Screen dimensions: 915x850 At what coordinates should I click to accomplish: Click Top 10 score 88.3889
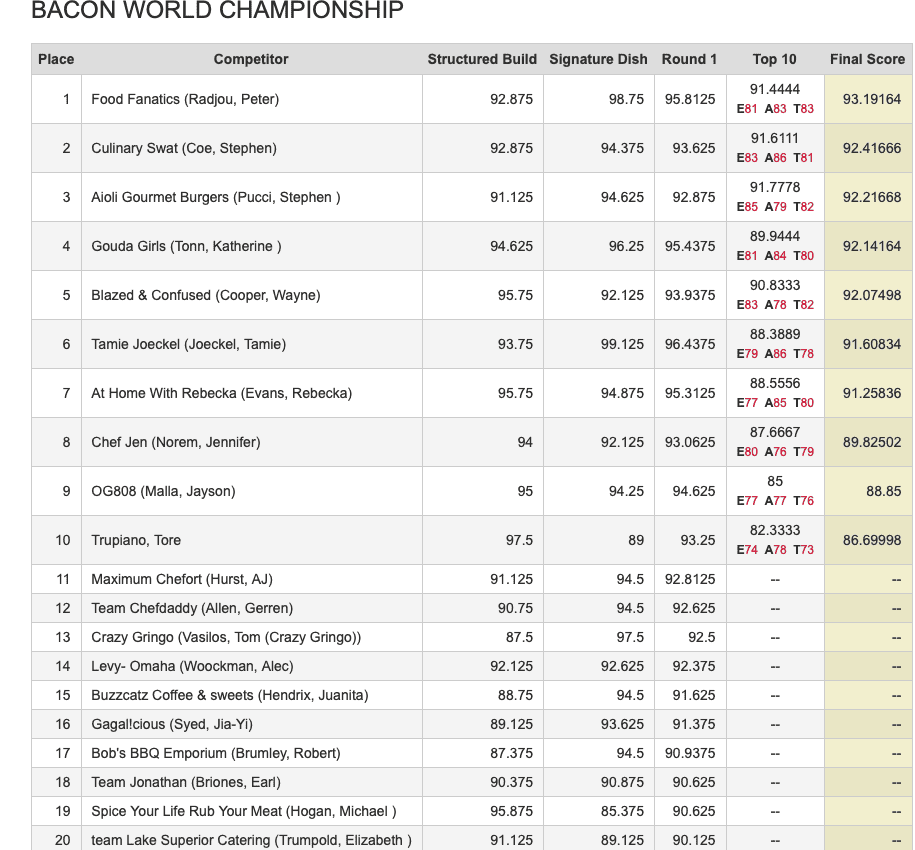click(x=774, y=334)
